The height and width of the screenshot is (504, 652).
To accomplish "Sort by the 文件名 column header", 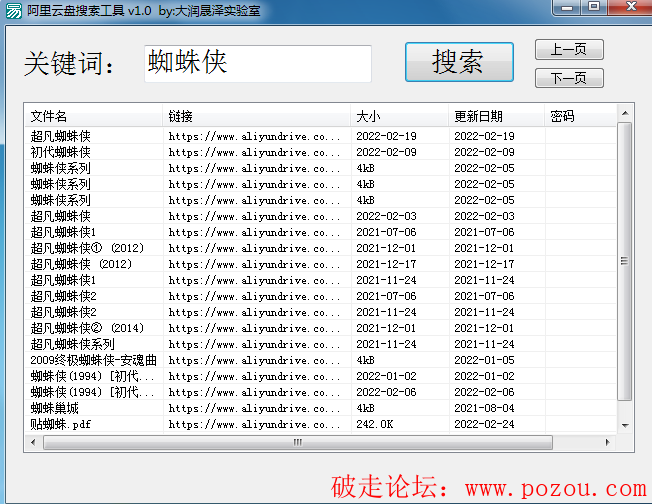I will (94, 116).
